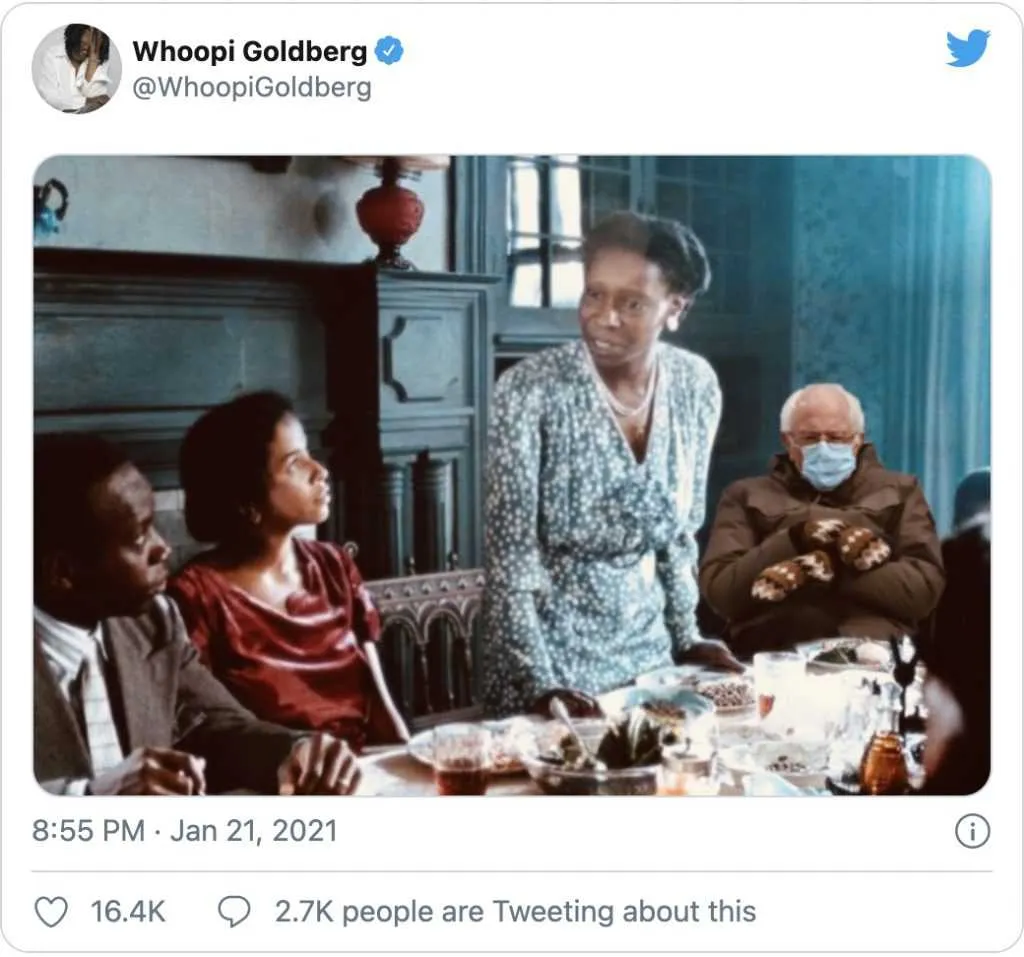Click the man in suit in photo
The width and height of the screenshot is (1024, 957).
click(x=110, y=640)
